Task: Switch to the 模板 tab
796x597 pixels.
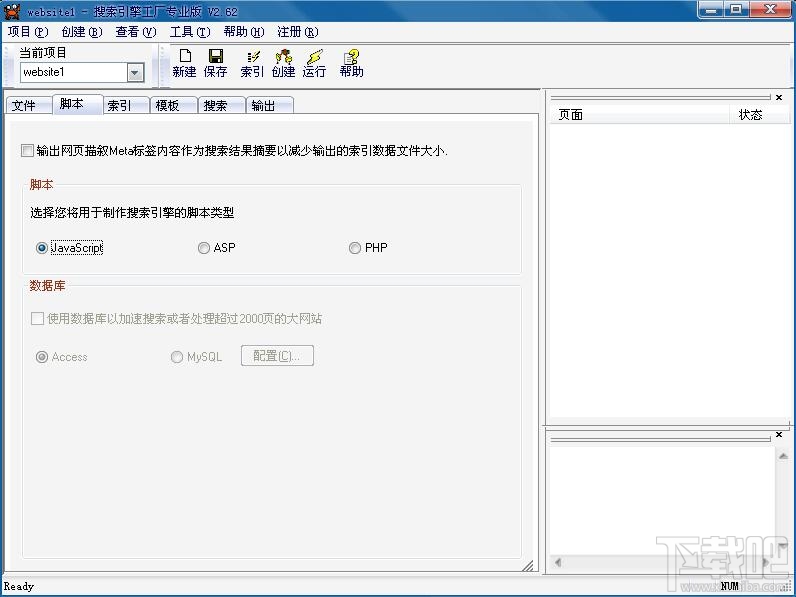Action: [x=174, y=105]
